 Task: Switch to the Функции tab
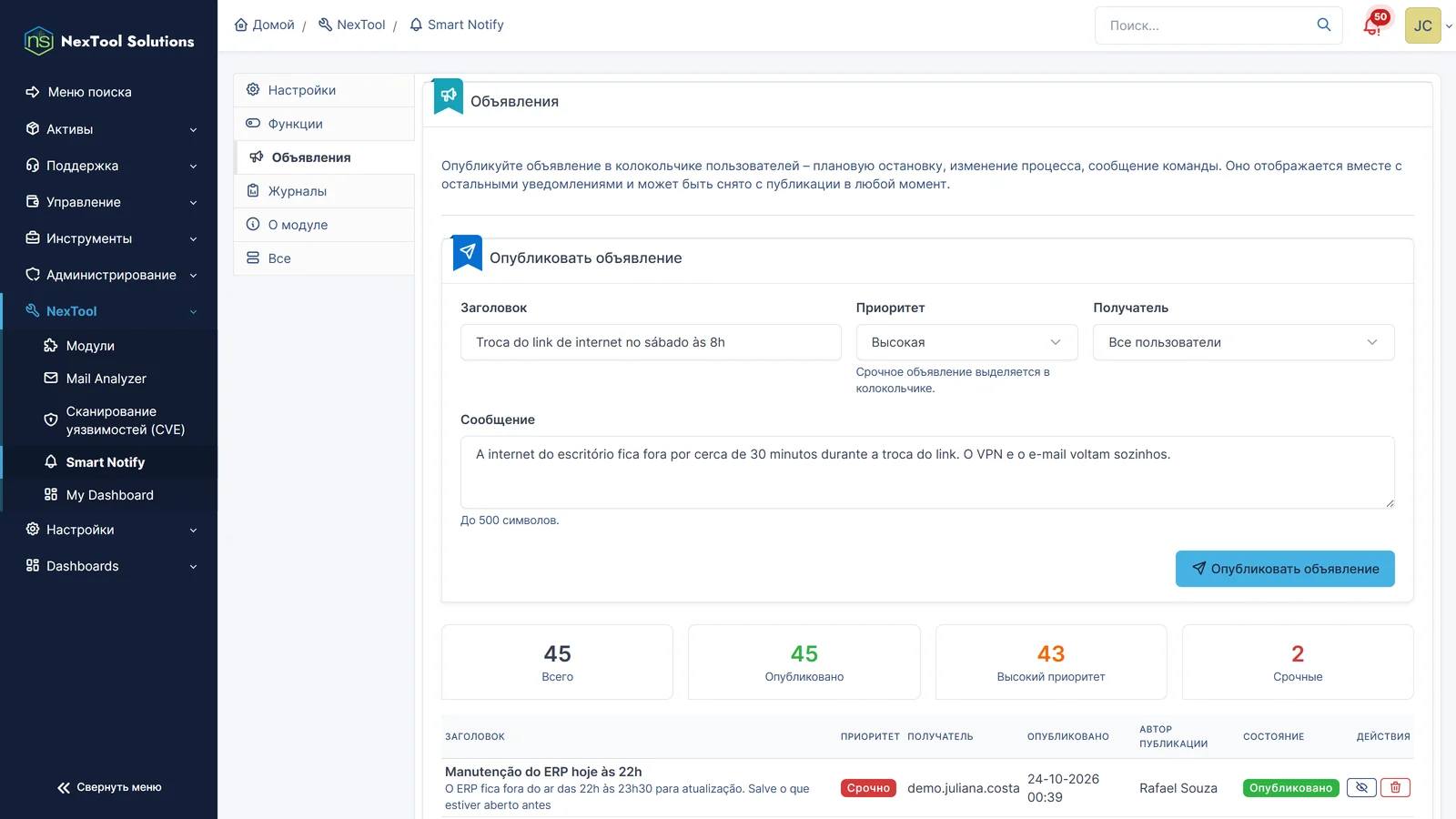point(324,124)
